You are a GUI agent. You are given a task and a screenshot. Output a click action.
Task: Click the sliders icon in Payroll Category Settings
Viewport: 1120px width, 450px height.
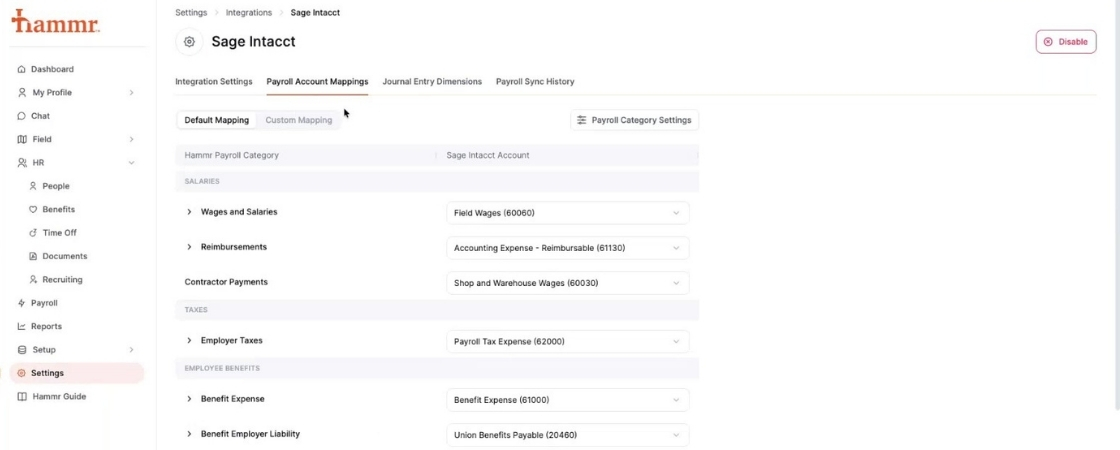pyautogui.click(x=582, y=120)
